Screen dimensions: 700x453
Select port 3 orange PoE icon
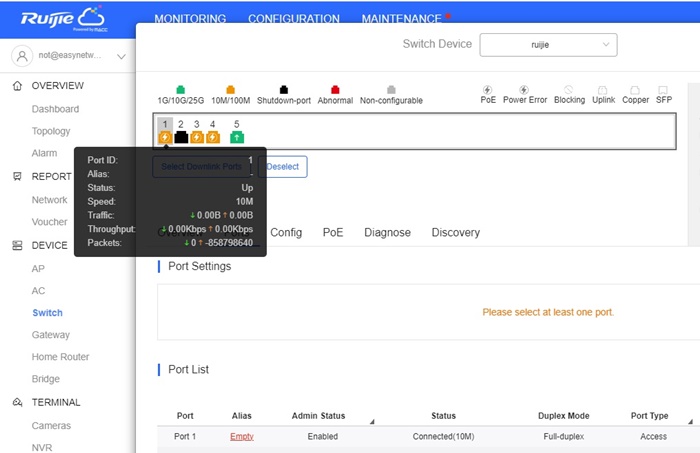pos(197,137)
